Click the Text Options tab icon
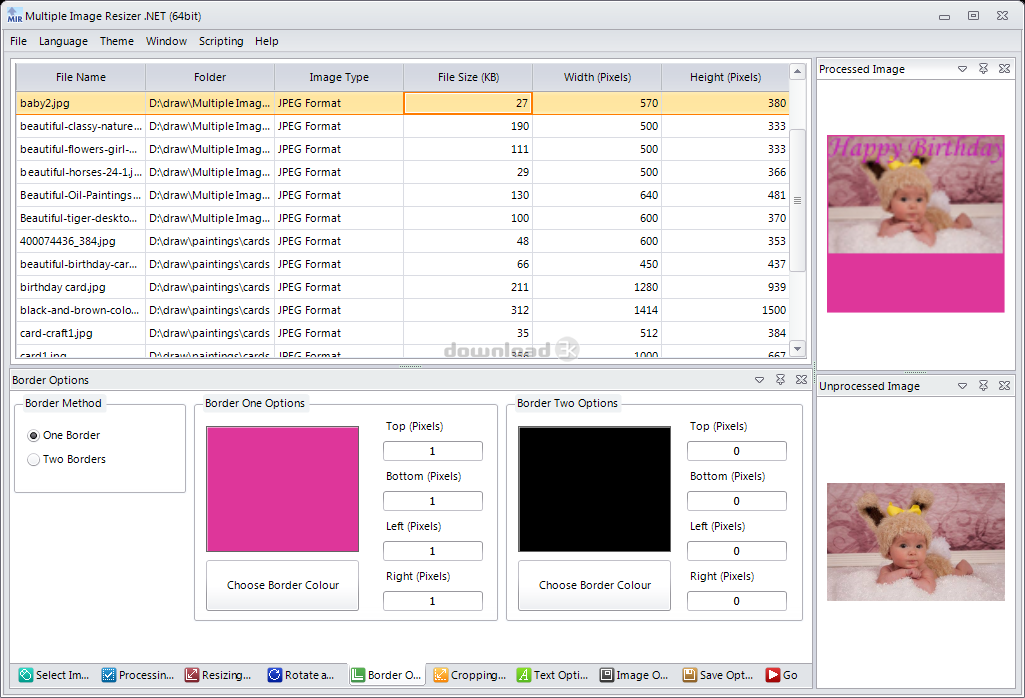This screenshot has height=698, width=1025. 524,675
